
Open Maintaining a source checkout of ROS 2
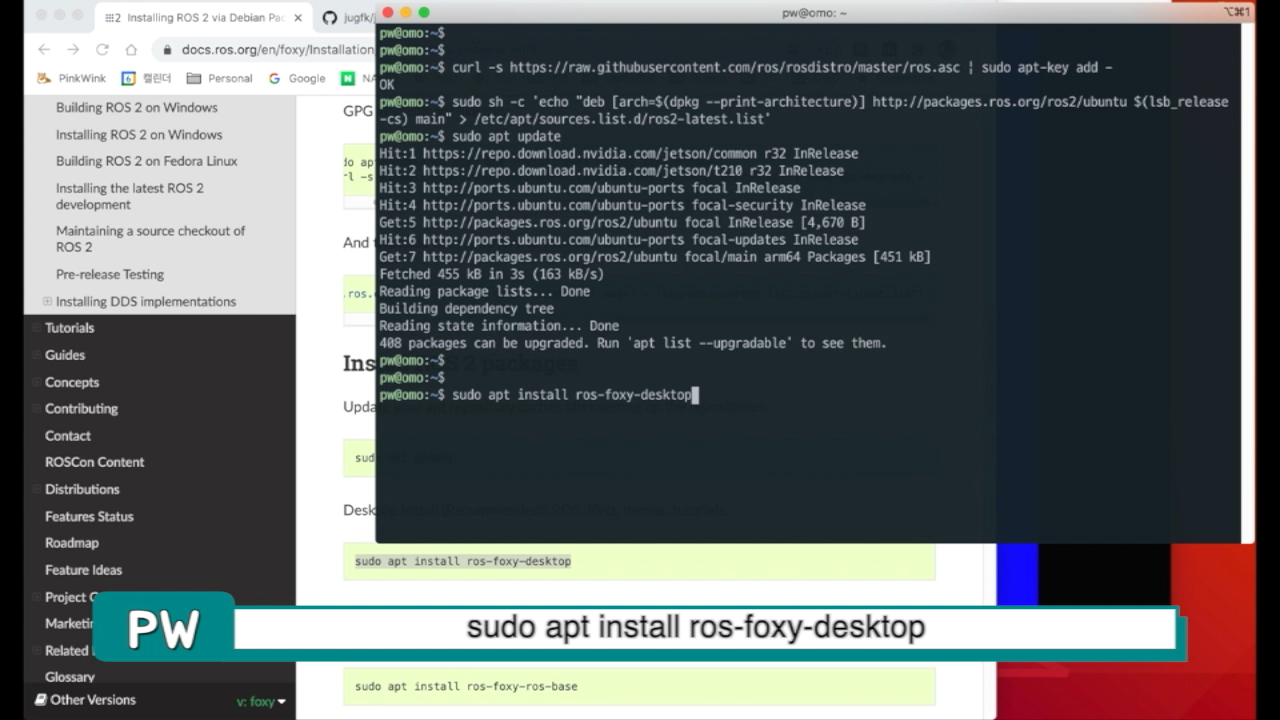[x=150, y=239]
